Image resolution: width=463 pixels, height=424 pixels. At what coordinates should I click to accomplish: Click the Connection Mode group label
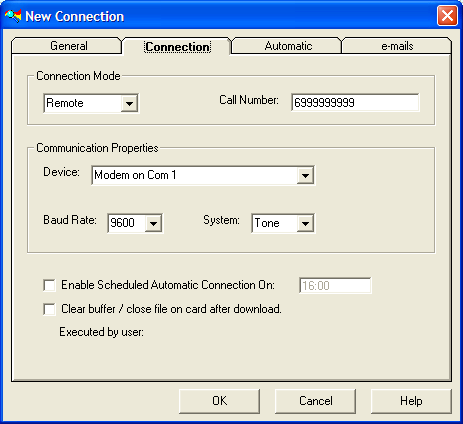tap(78, 76)
